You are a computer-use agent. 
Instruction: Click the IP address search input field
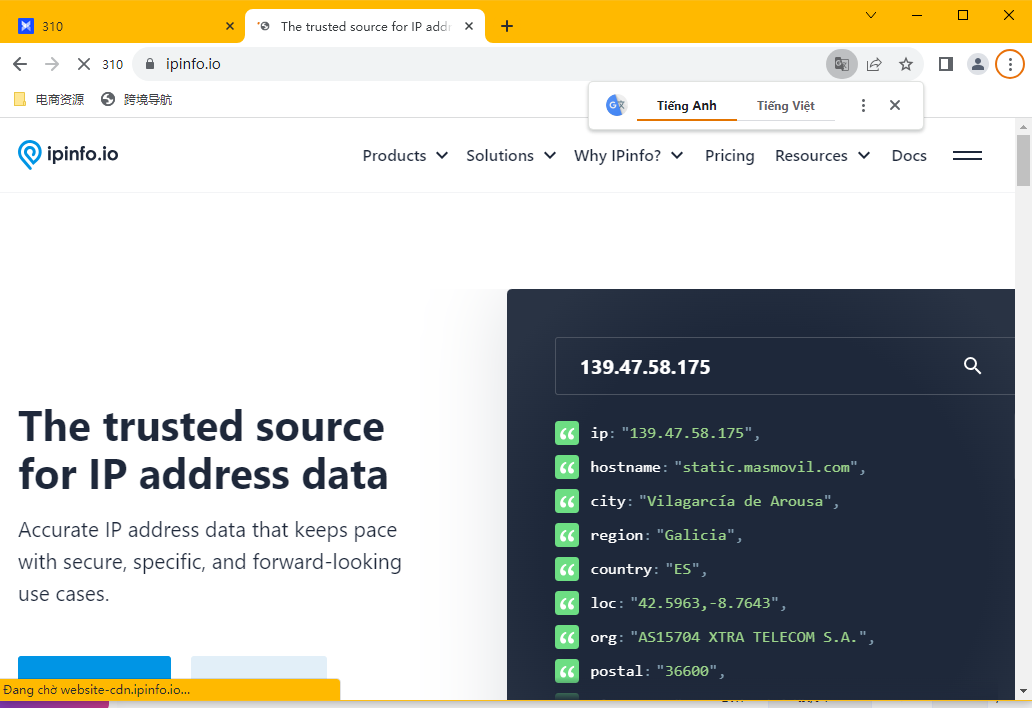pos(750,367)
